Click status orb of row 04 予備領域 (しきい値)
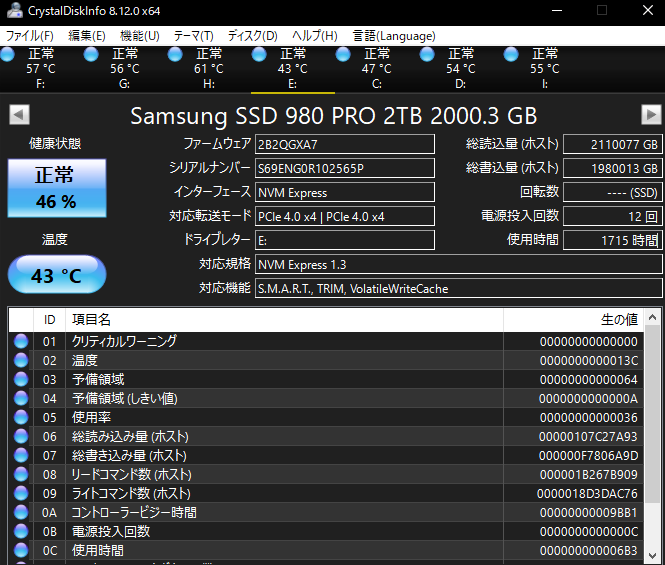The width and height of the screenshot is (665, 565). (x=21, y=398)
